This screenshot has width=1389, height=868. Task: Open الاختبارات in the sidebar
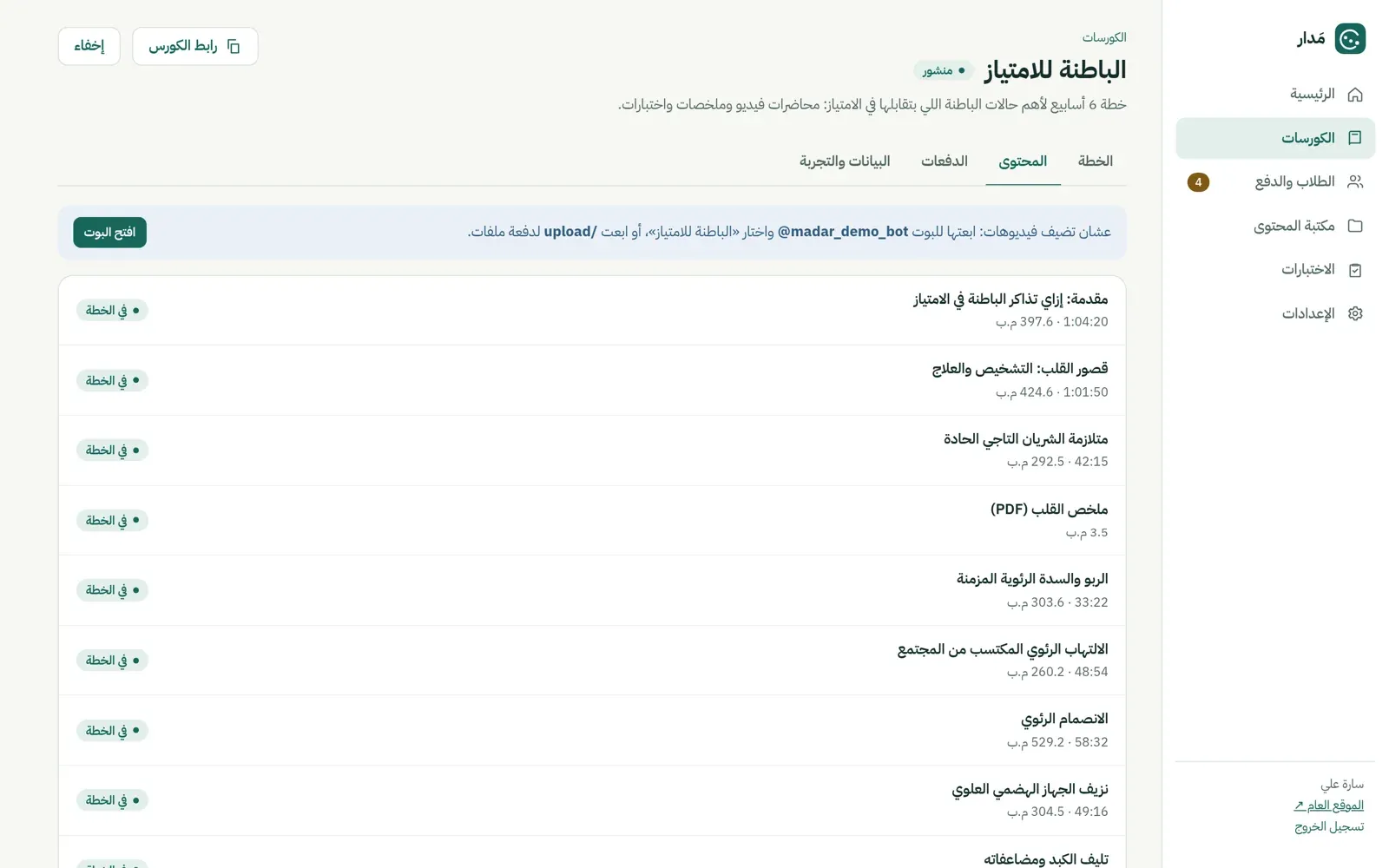coord(1275,270)
